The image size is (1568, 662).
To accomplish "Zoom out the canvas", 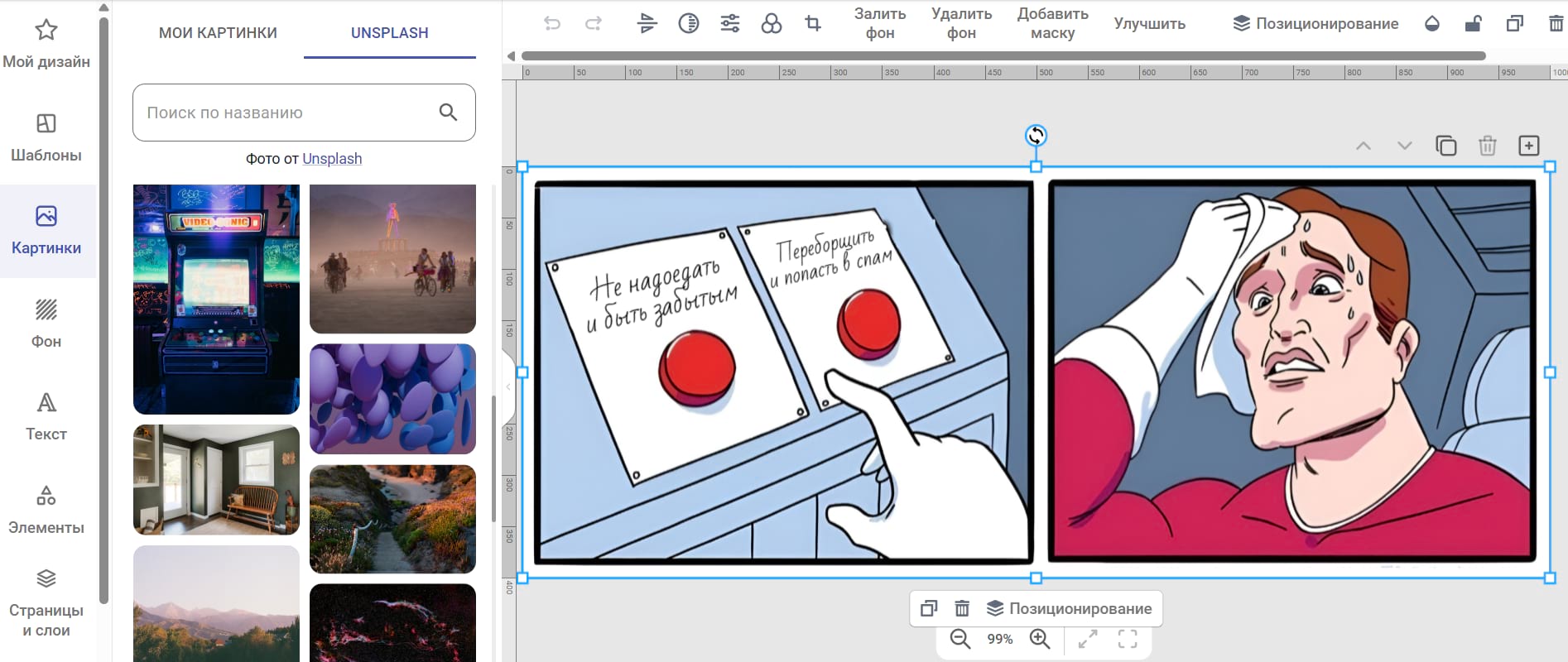I will coord(960,639).
